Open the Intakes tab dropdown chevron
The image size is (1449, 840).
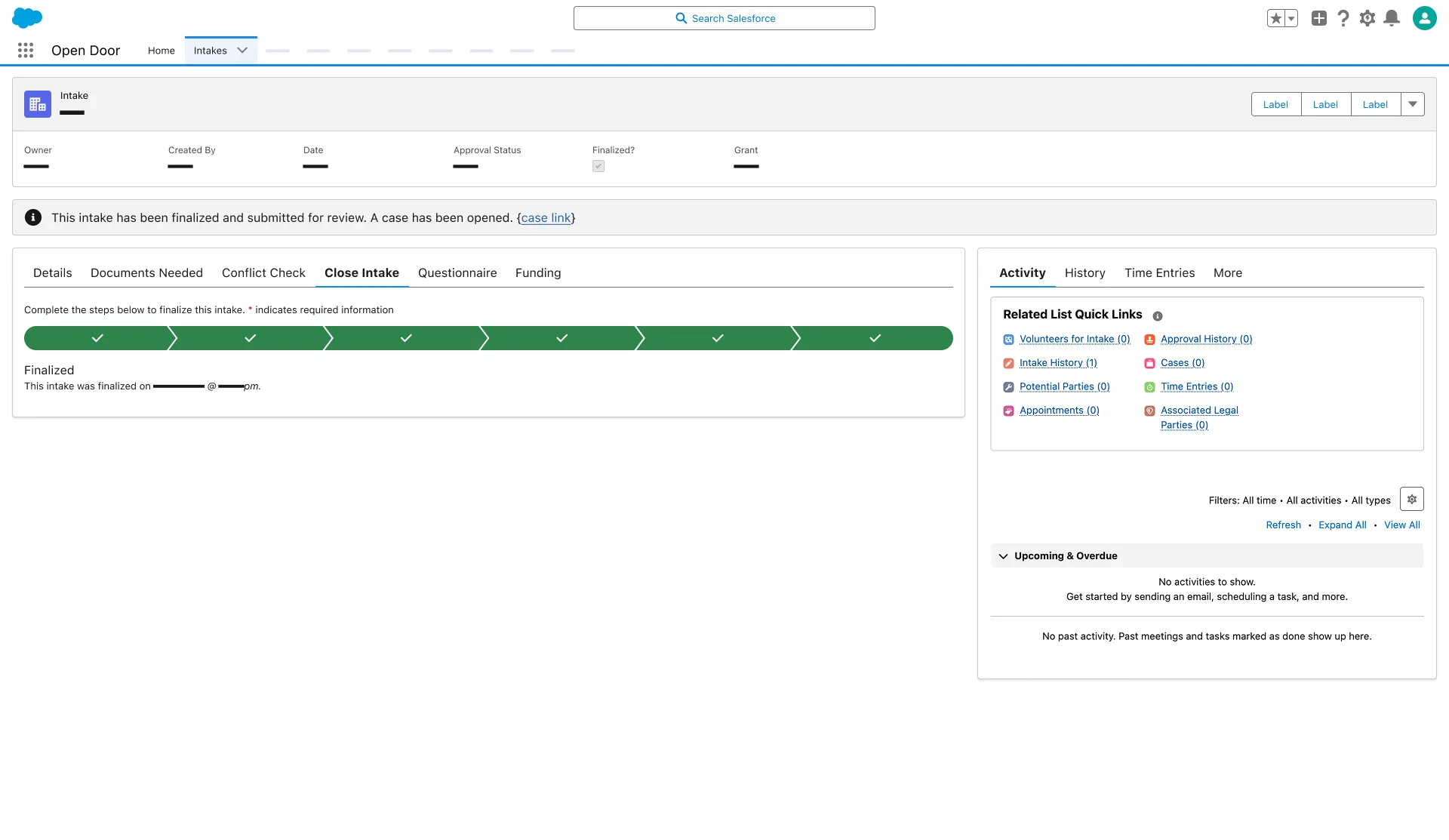point(242,51)
